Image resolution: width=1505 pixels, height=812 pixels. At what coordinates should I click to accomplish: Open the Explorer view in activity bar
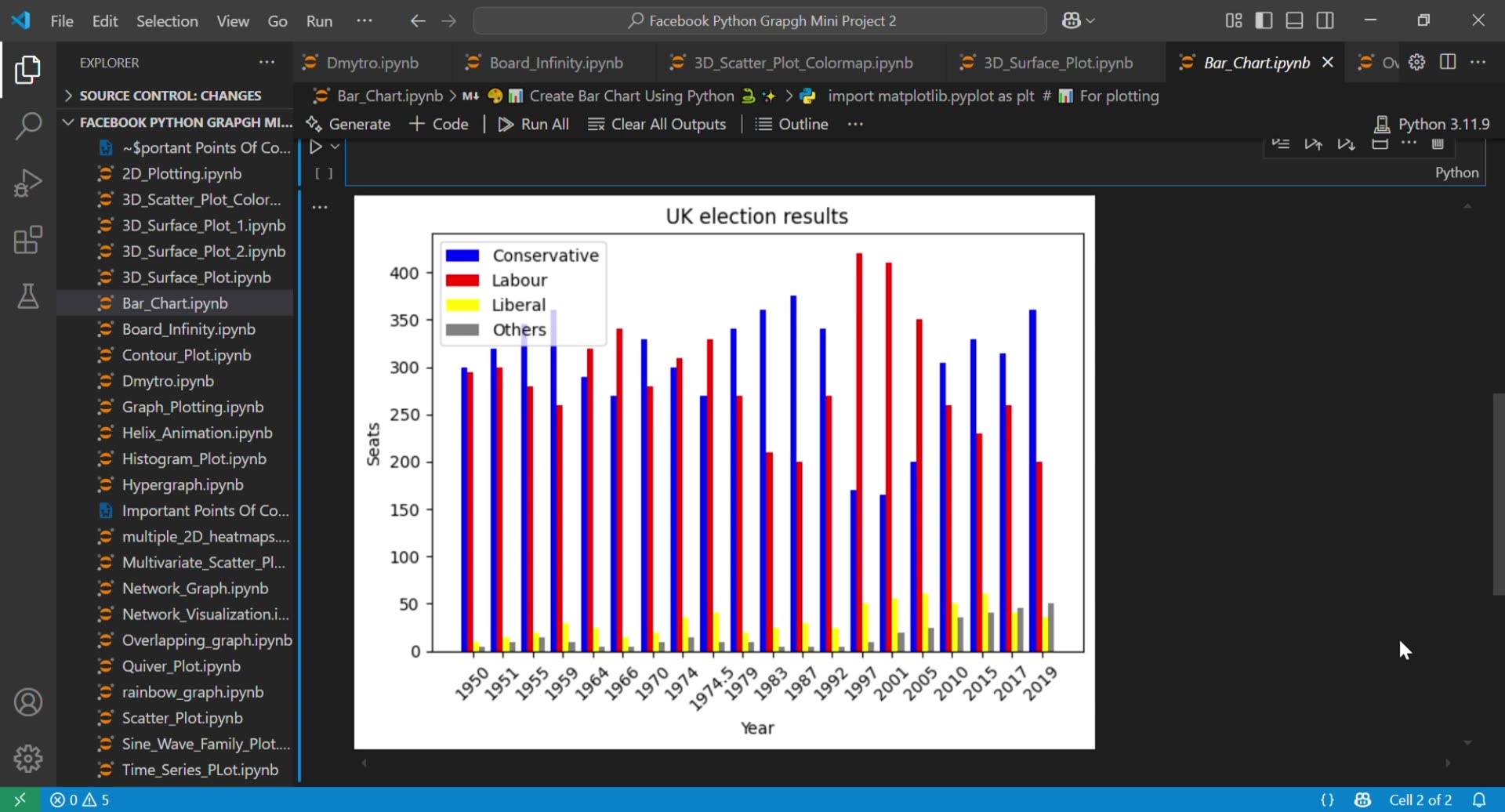coord(28,70)
